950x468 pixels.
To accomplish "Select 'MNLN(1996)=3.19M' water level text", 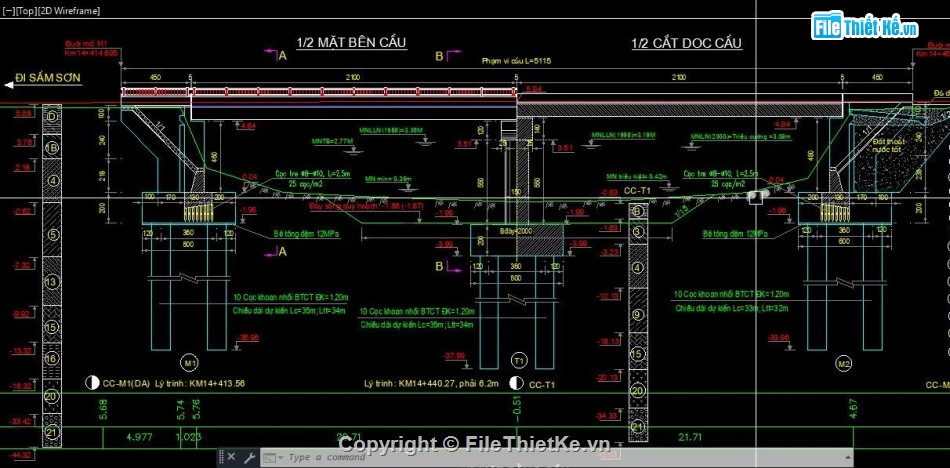I will pos(623,135).
